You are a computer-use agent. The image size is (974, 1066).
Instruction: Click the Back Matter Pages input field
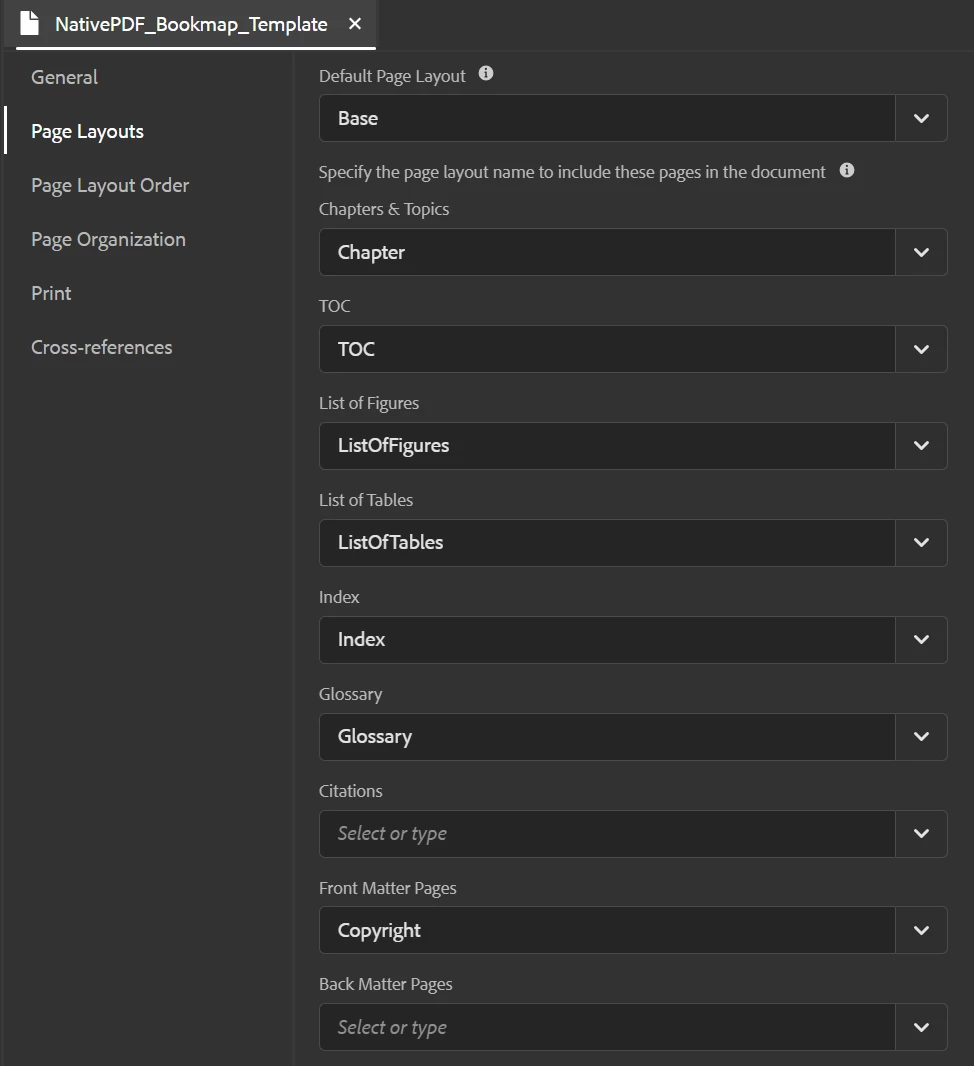click(606, 1028)
